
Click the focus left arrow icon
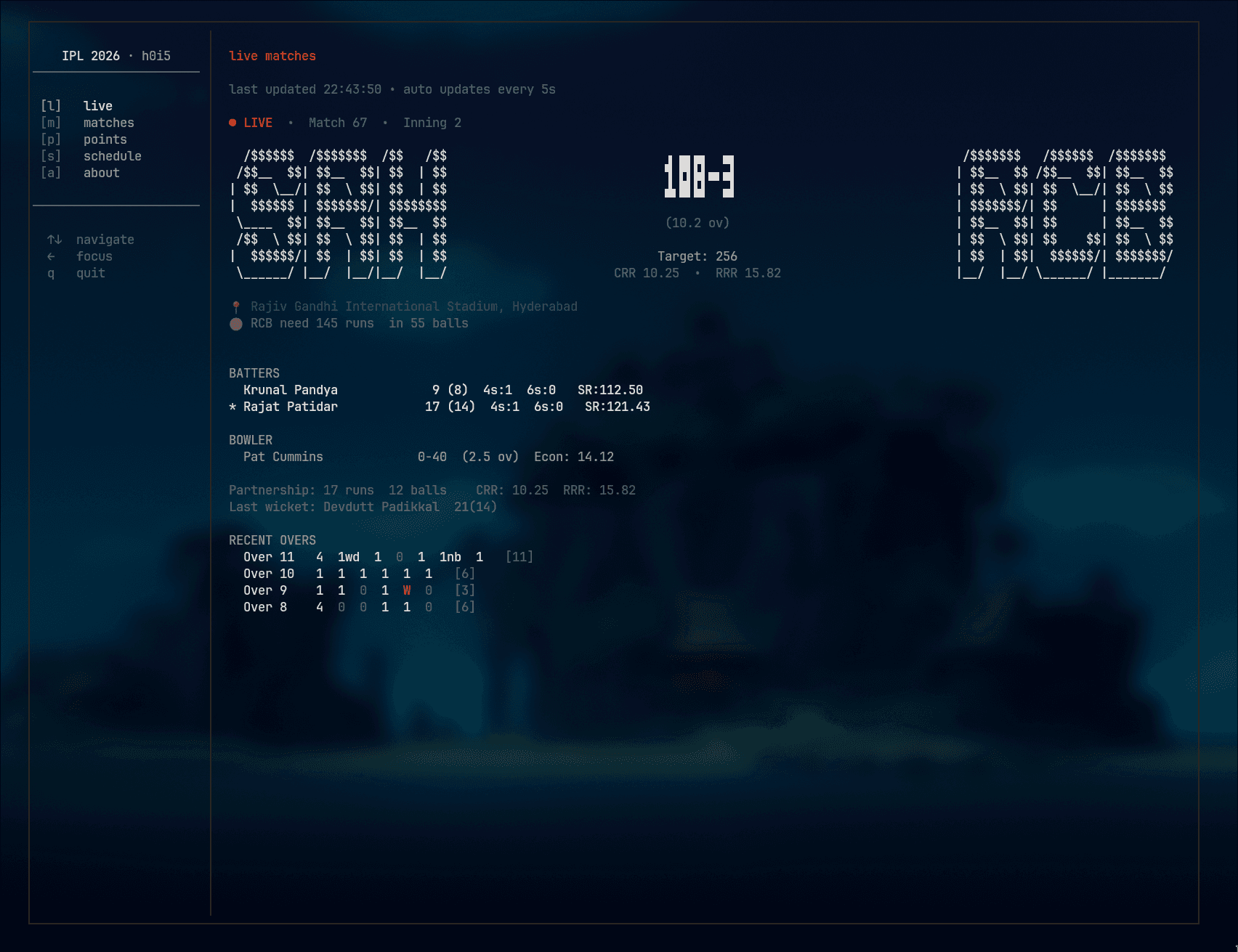point(51,256)
